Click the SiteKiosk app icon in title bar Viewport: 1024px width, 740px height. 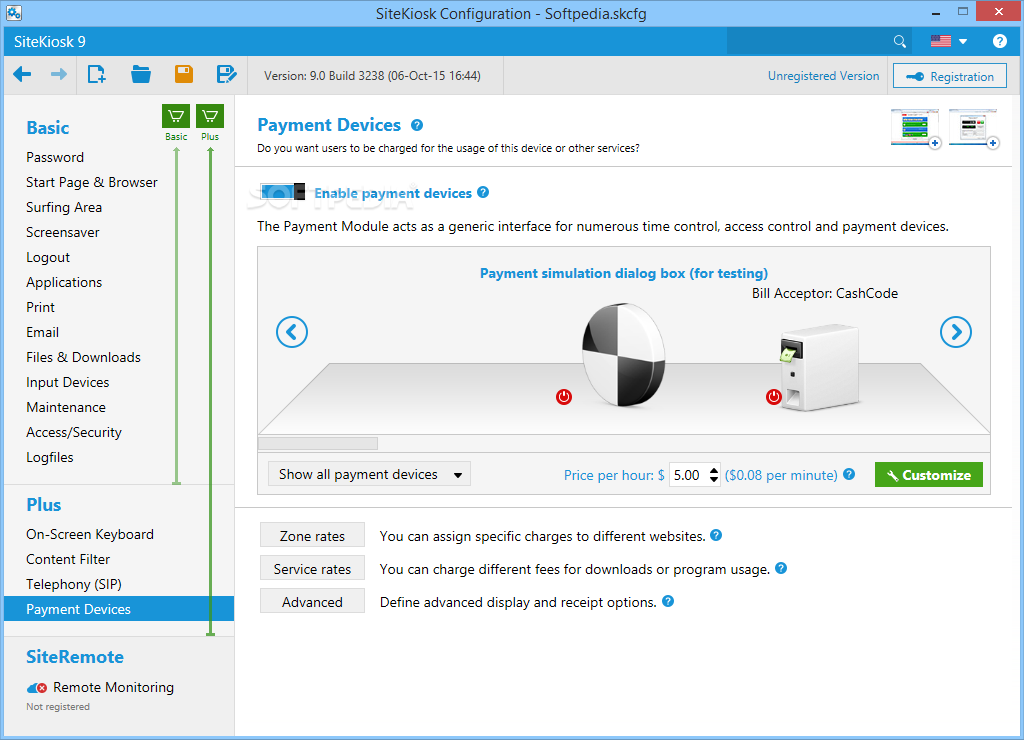click(14, 12)
